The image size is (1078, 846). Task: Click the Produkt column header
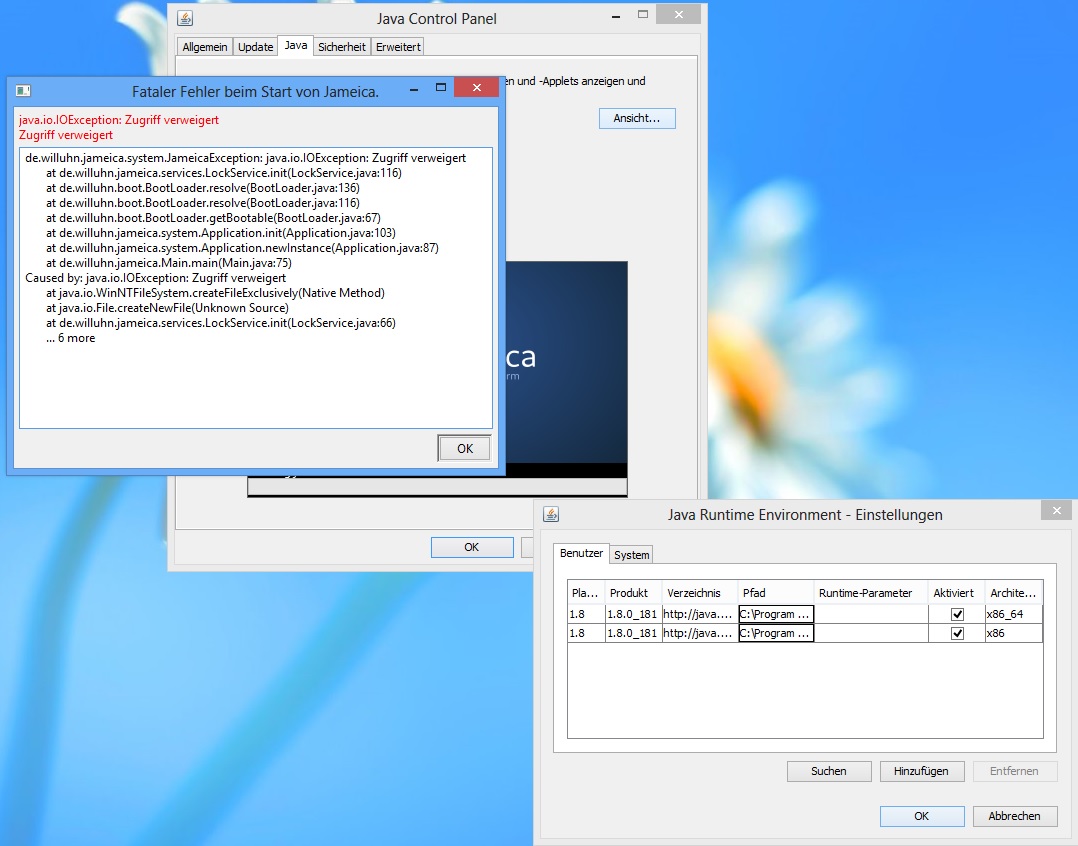632,593
